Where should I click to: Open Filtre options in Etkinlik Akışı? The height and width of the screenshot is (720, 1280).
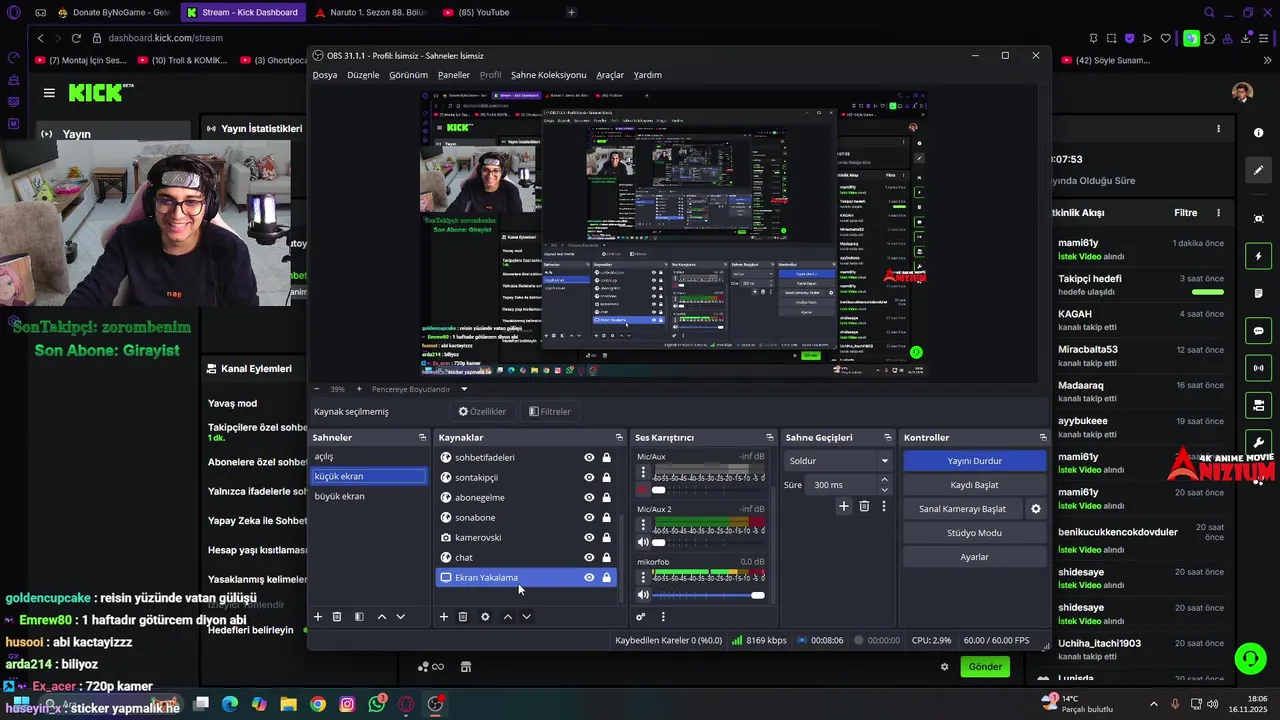coord(1185,213)
